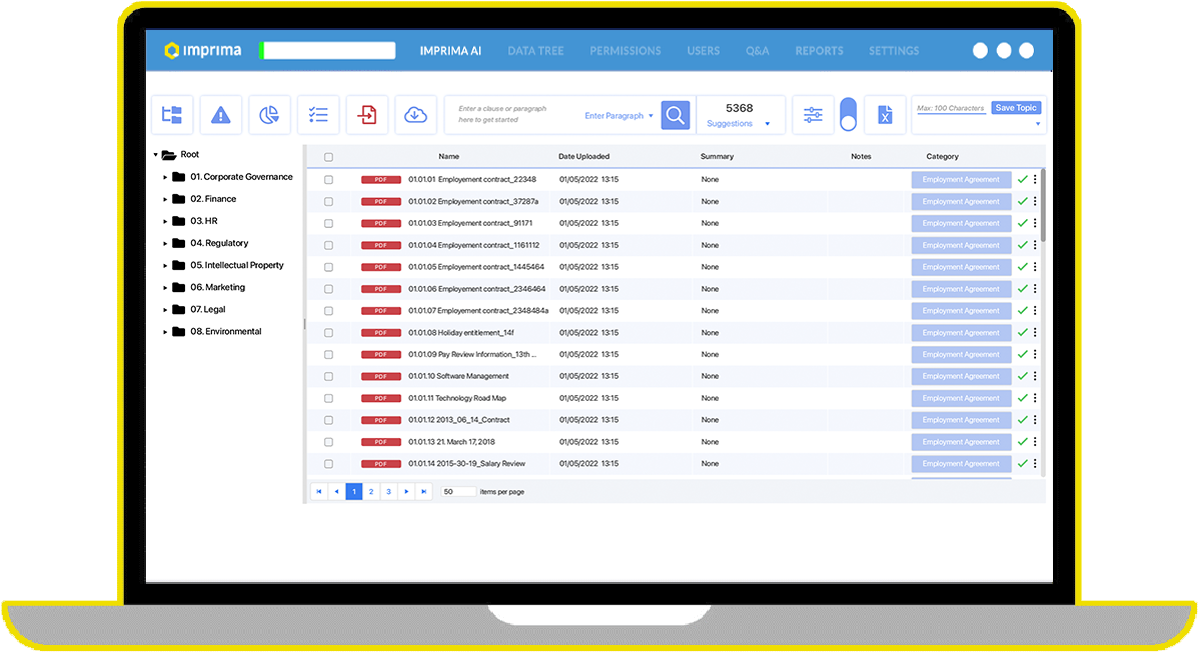Viewport: 1200px width, 653px height.
Task: Open the three-dot menu for Technology Road Map
Action: click(x=1035, y=398)
